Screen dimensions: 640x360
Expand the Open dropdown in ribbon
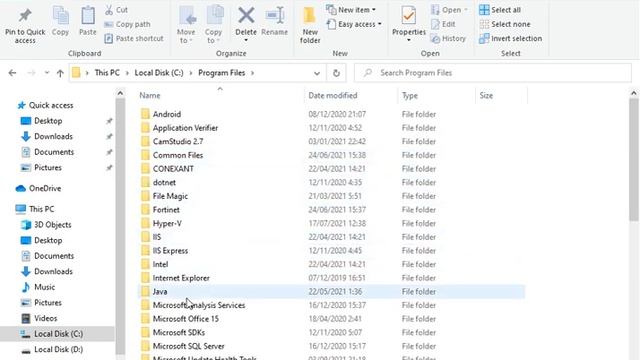pyautogui.click(x=466, y=10)
